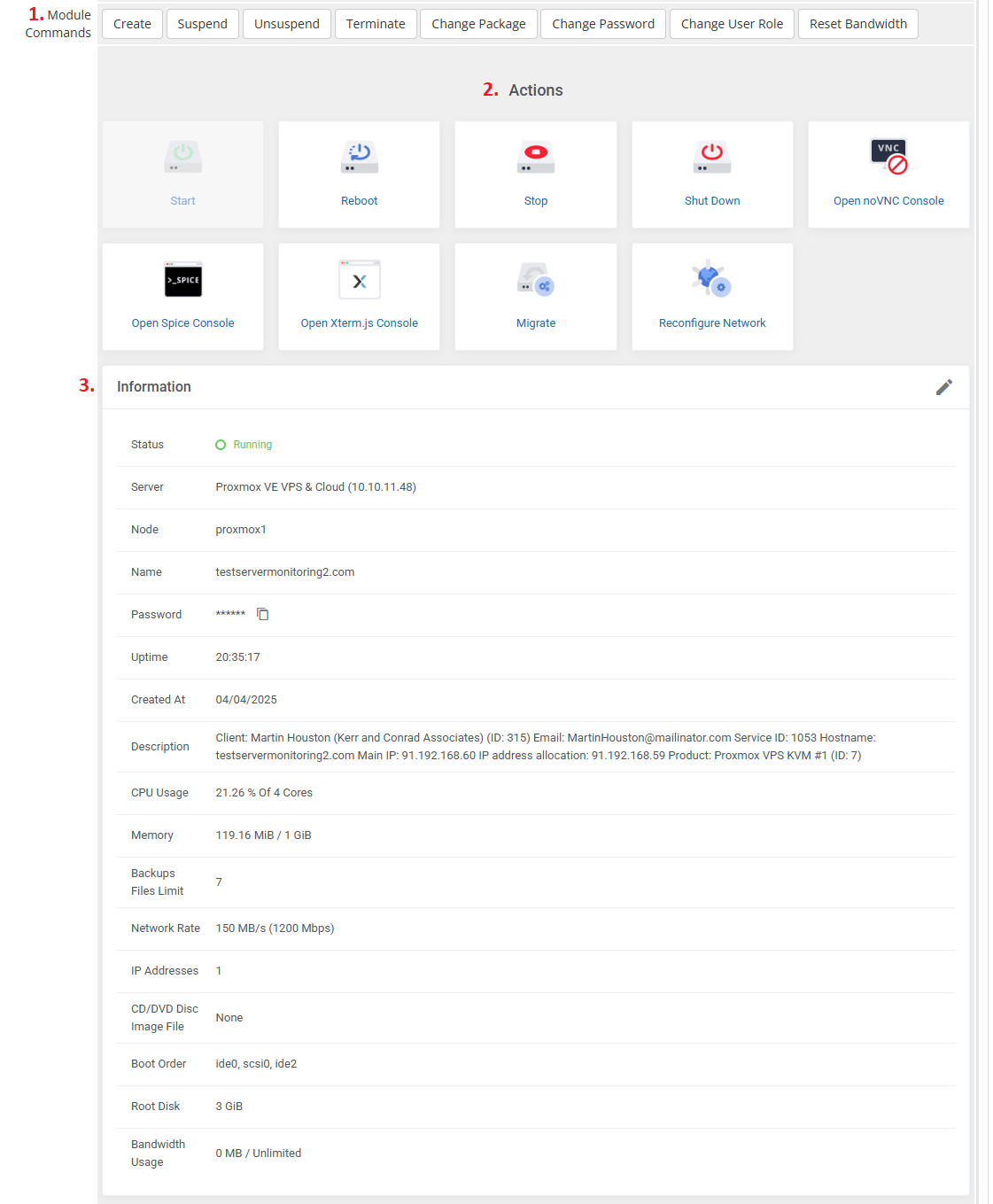This screenshot has width=993, height=1204.
Task: Click the disabled Start server icon
Action: [183, 157]
